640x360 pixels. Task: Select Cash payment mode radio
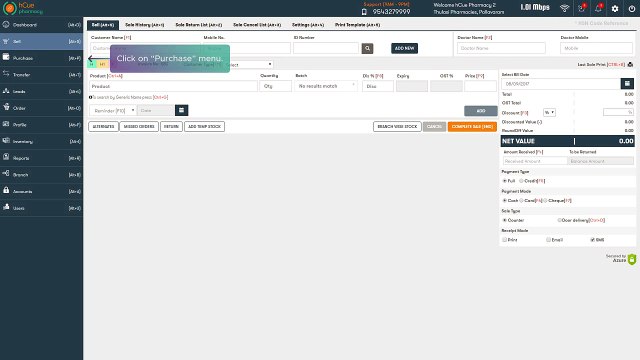click(x=504, y=200)
